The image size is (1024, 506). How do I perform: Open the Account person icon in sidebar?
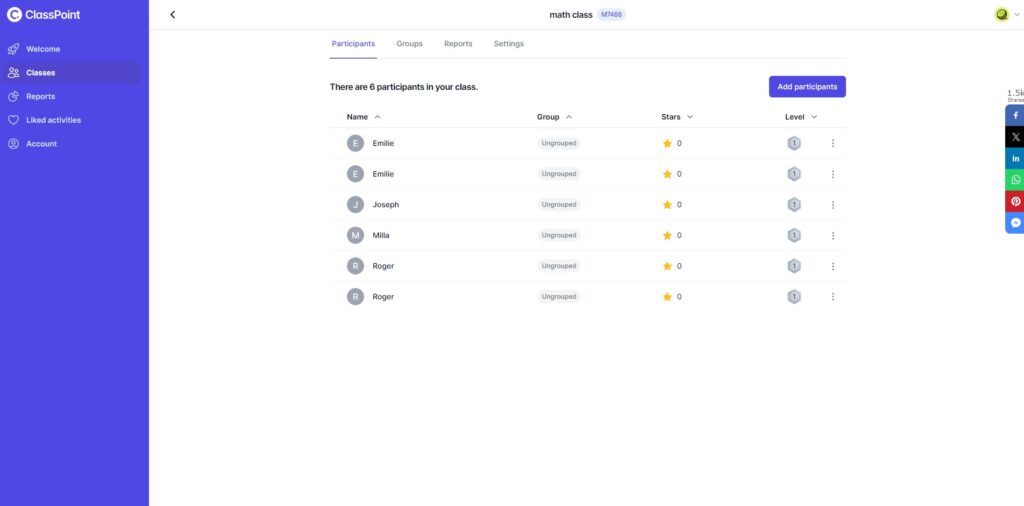click(13, 144)
